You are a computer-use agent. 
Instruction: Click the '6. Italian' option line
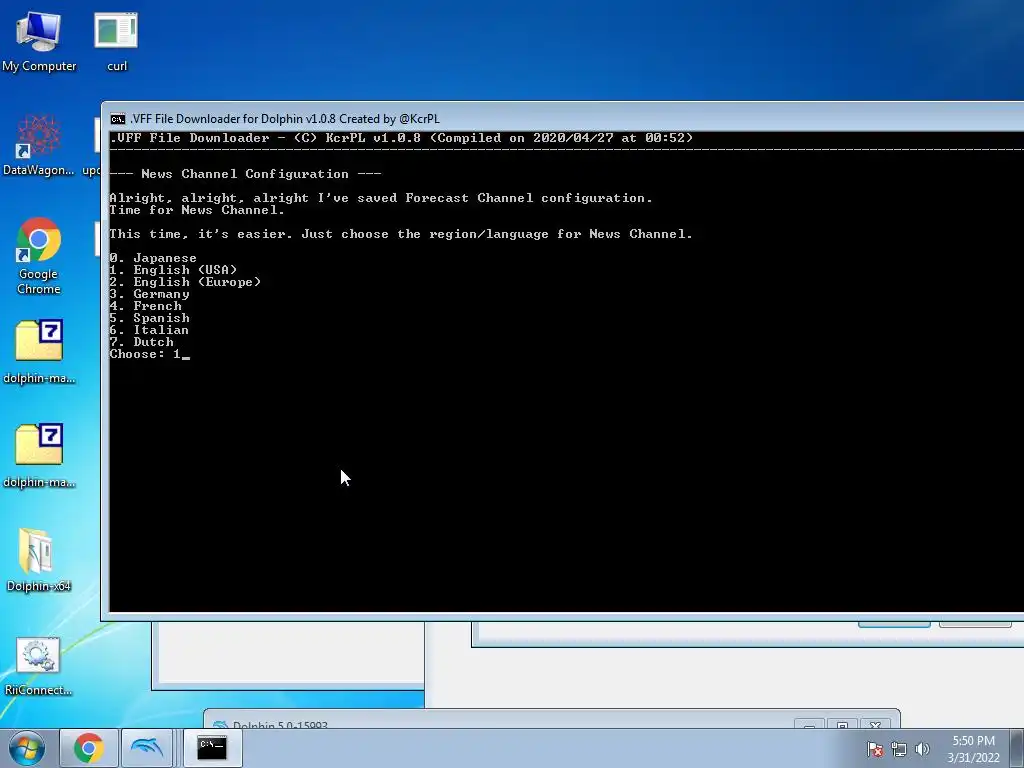pyautogui.click(x=149, y=330)
